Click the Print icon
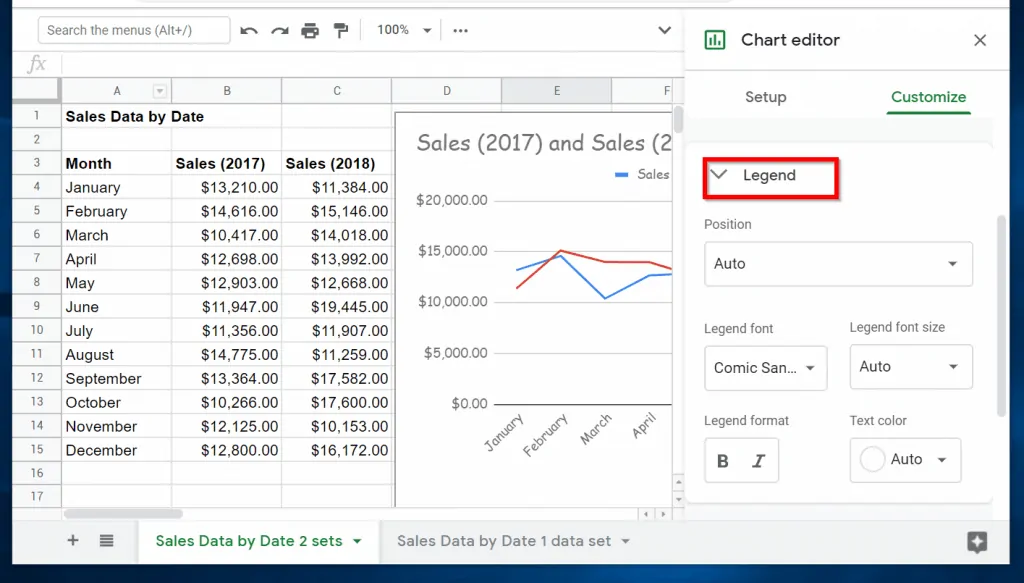The width and height of the screenshot is (1024, 583). click(310, 31)
